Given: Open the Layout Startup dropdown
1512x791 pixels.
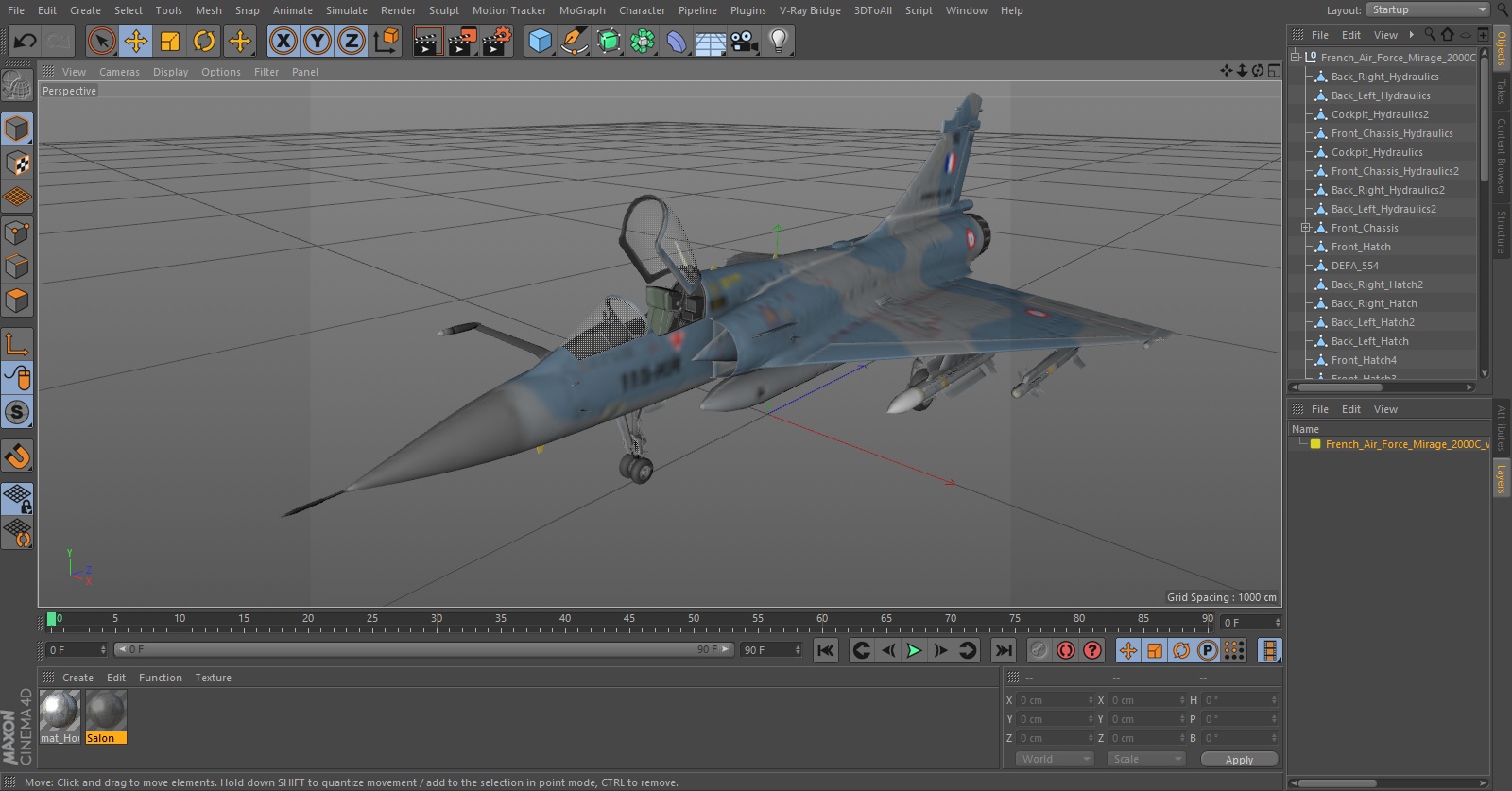Looking at the screenshot, I should (1429, 9).
